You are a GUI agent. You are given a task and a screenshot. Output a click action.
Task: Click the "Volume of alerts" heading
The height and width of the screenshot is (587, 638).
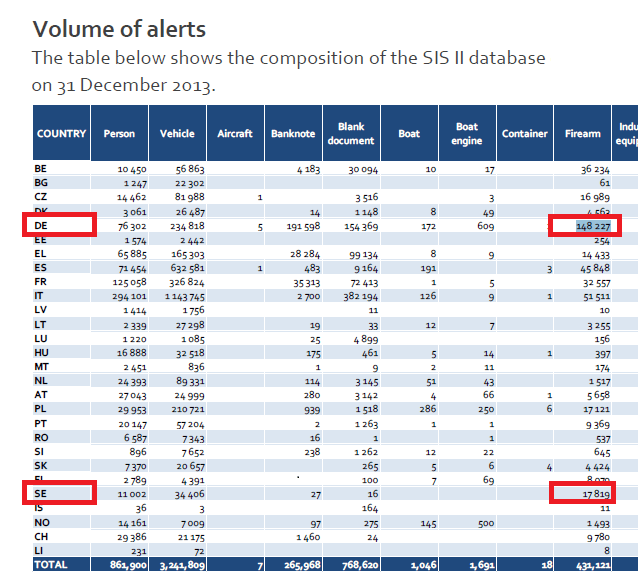(119, 28)
